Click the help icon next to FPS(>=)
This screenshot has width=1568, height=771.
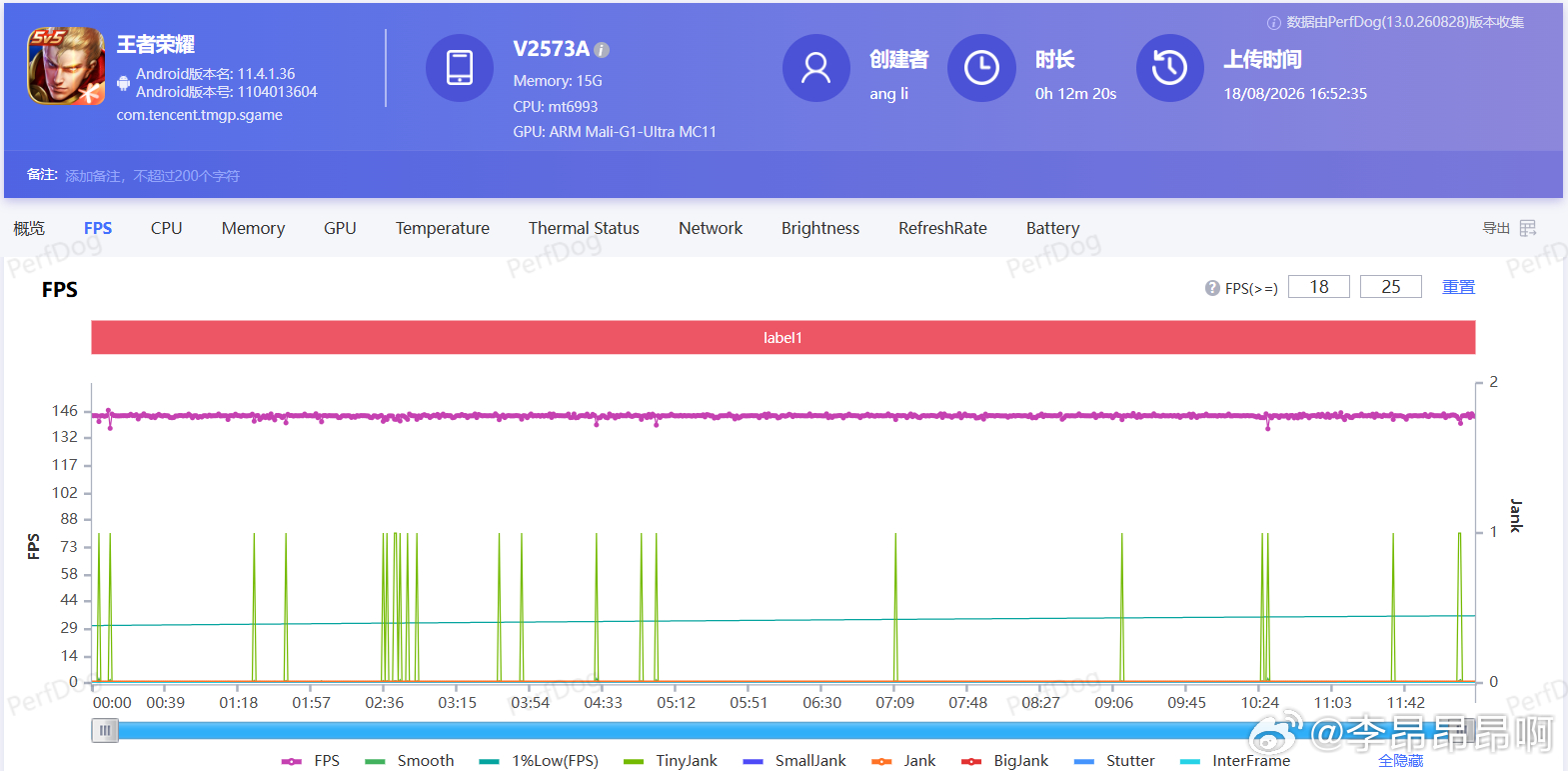[1212, 288]
